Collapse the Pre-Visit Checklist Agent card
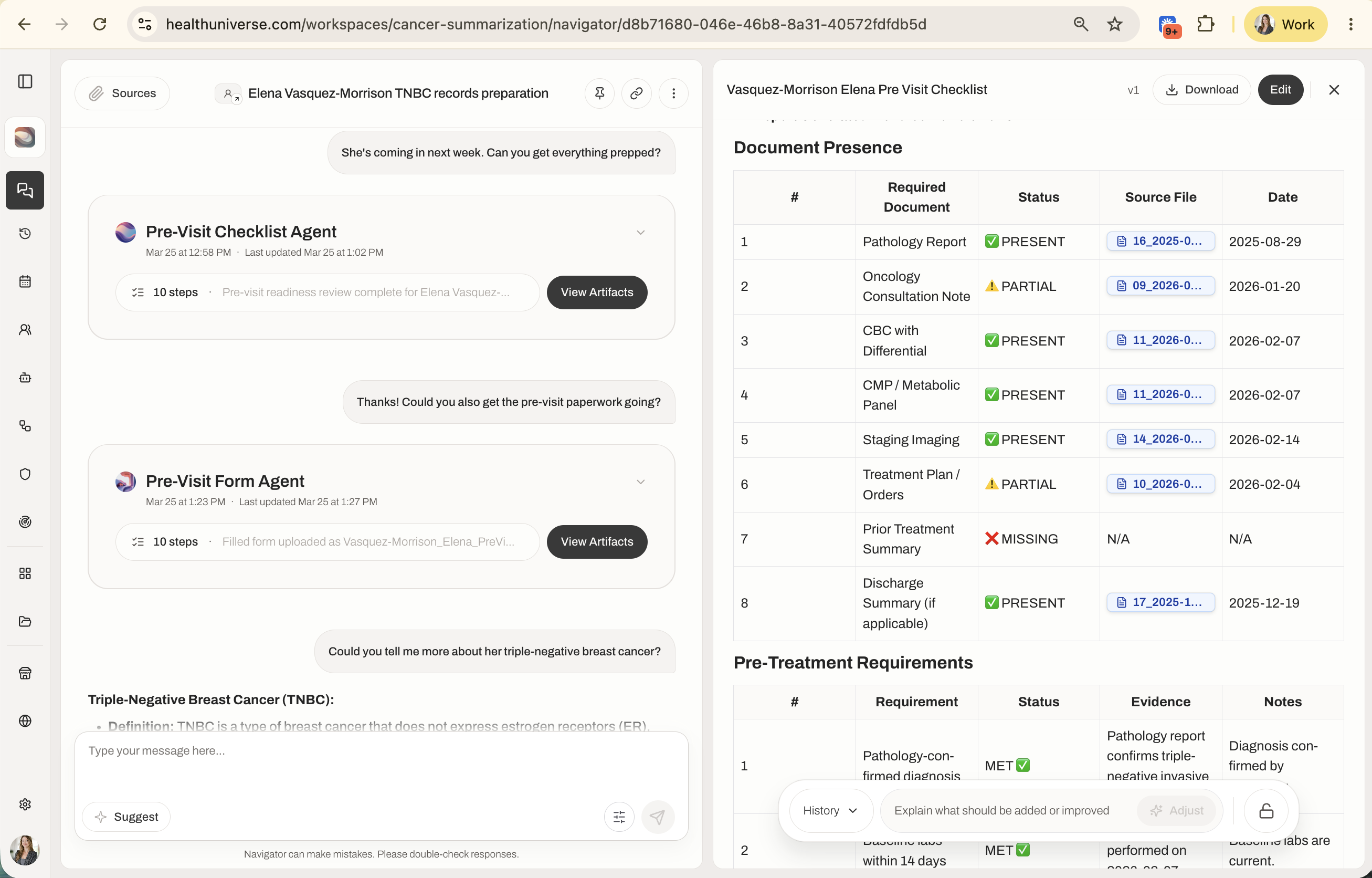 point(640,232)
